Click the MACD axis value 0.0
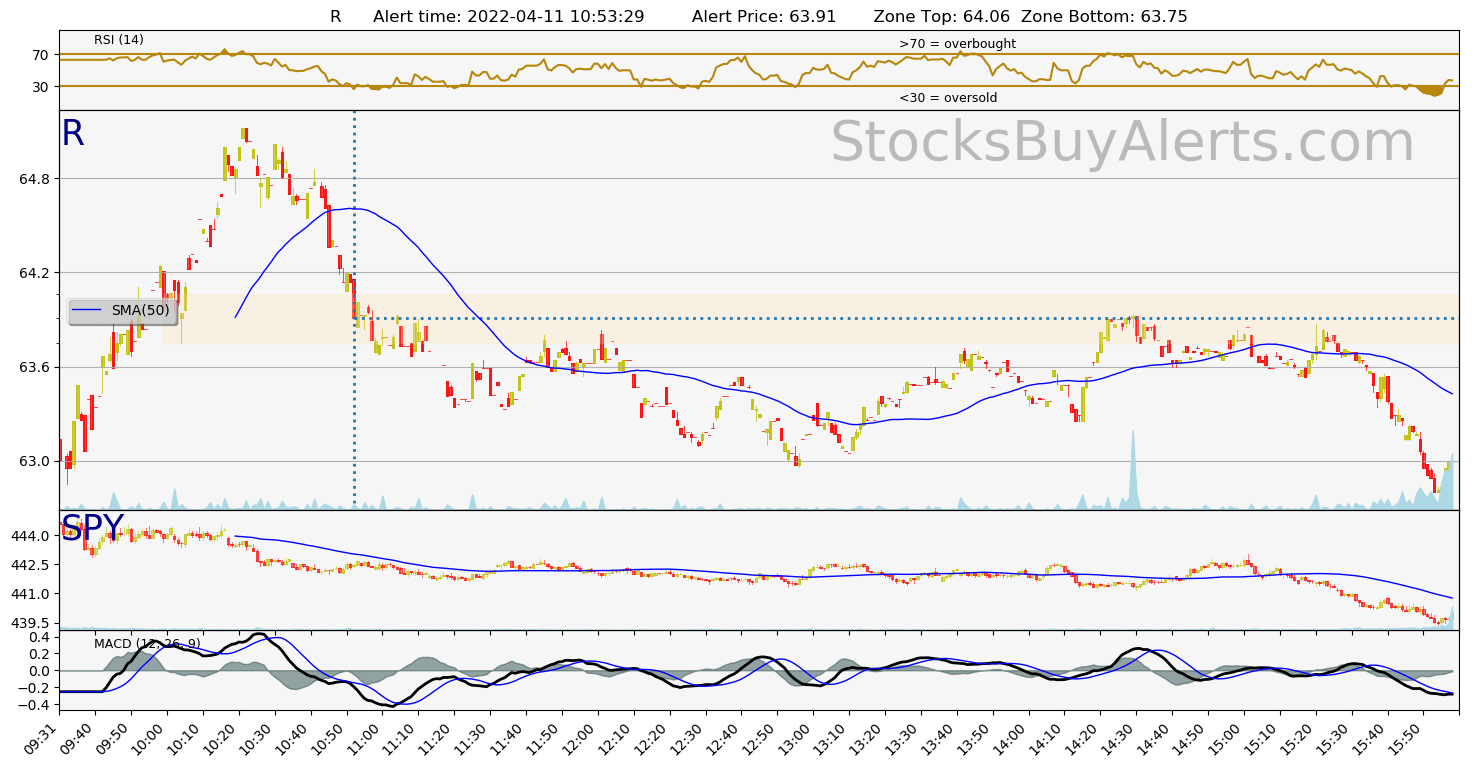This screenshot has width=1474, height=768. 39,671
